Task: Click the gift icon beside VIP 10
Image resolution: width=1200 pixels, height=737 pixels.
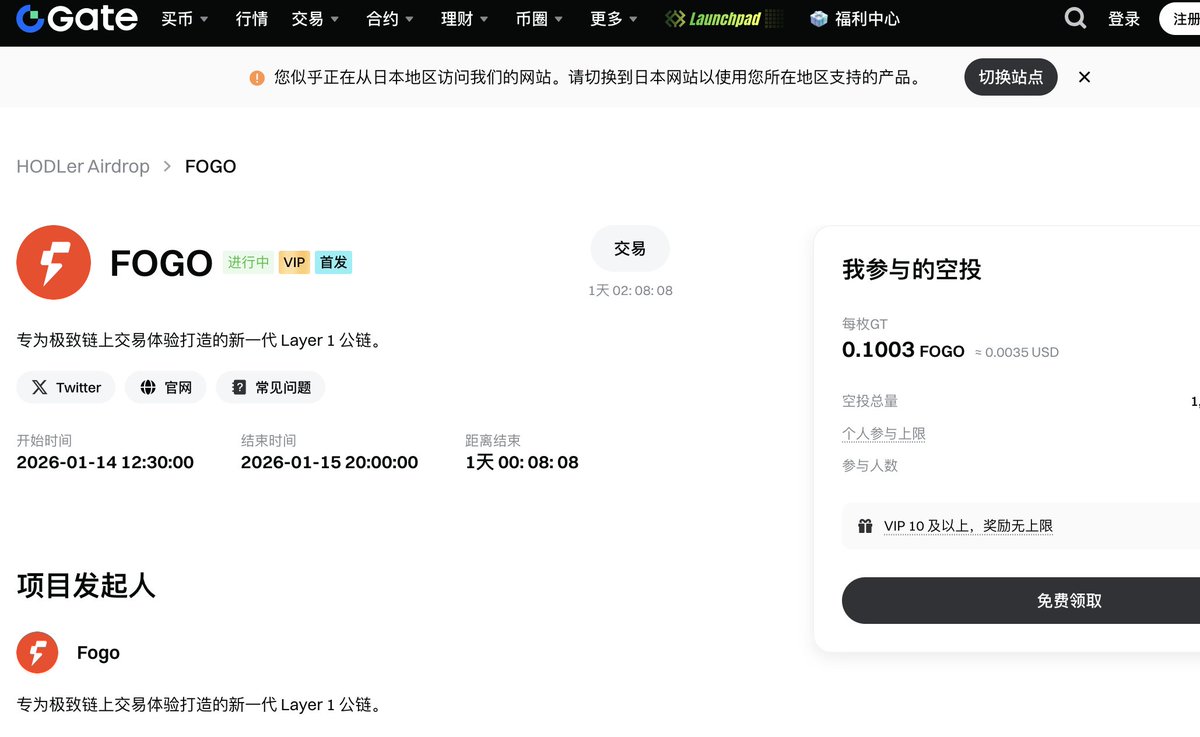Action: pyautogui.click(x=865, y=526)
